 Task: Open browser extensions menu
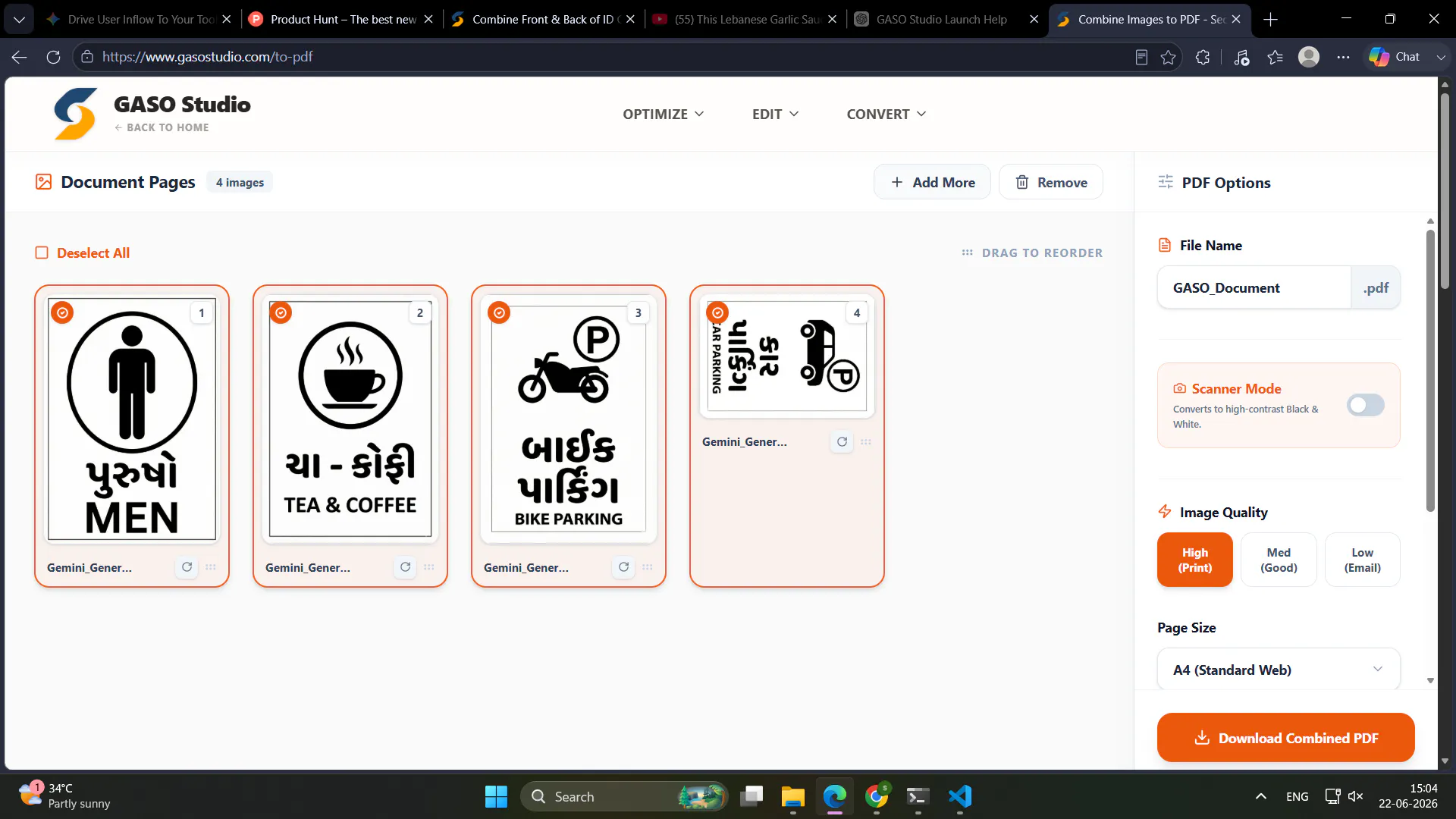(x=1203, y=57)
